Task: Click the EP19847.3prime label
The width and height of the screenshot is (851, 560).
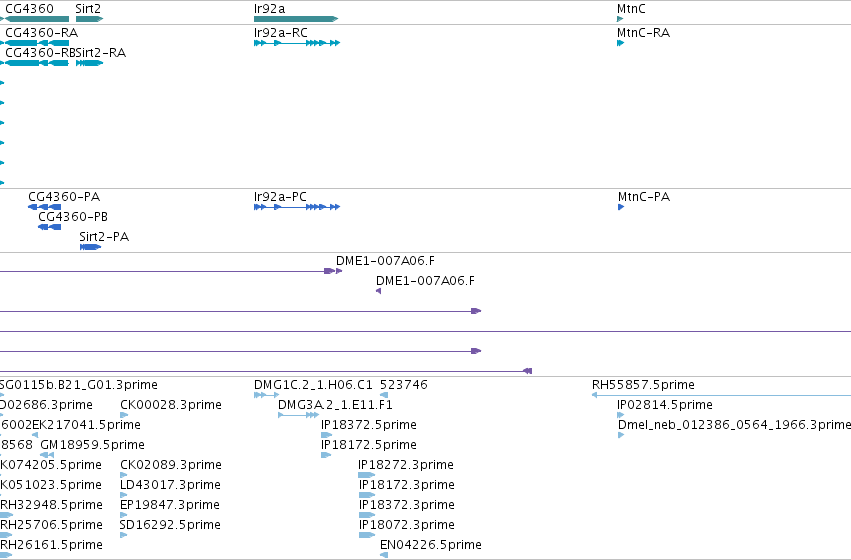Action: pos(170,505)
